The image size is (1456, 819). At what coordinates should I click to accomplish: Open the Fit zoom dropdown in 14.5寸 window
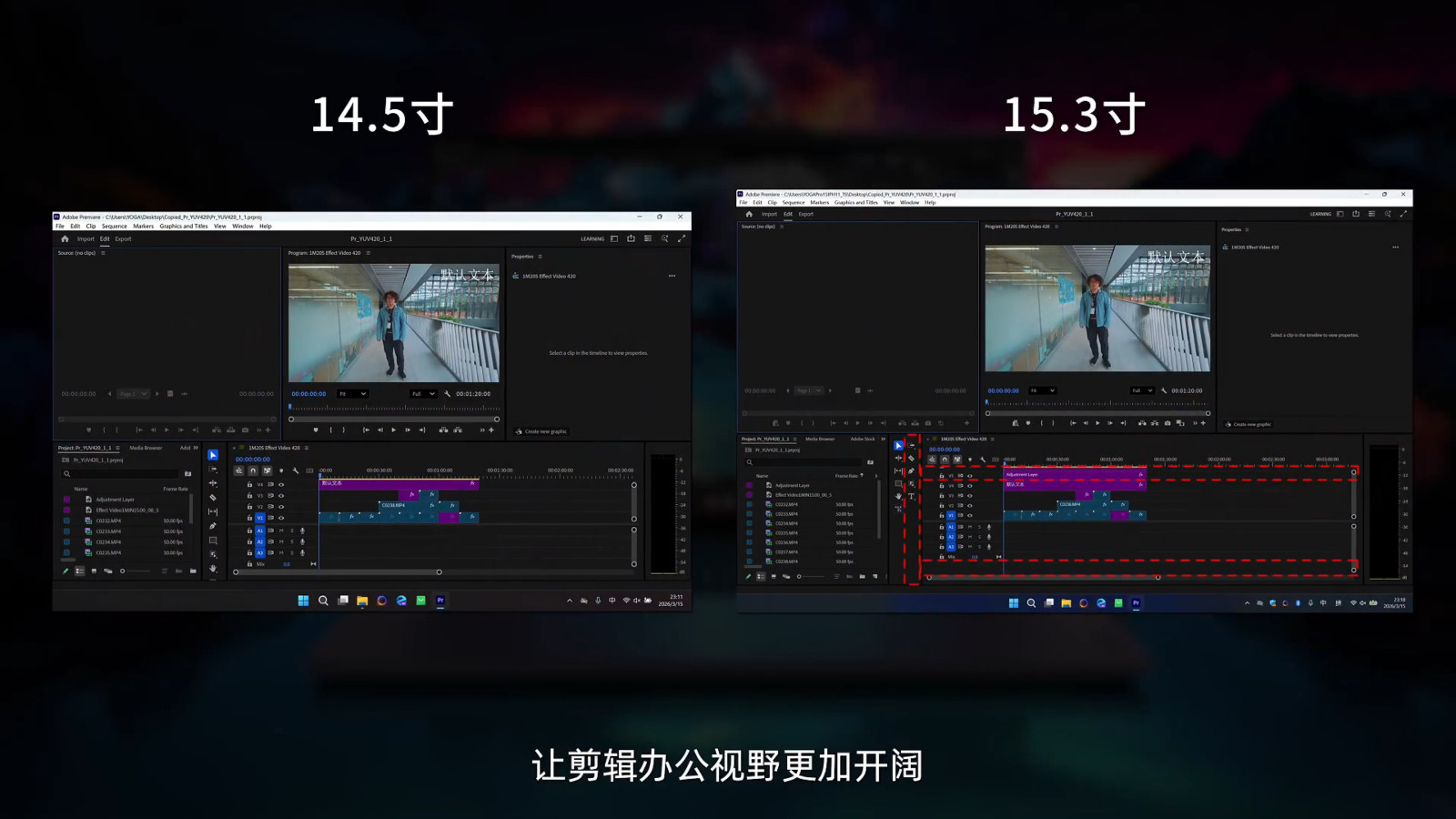click(352, 394)
